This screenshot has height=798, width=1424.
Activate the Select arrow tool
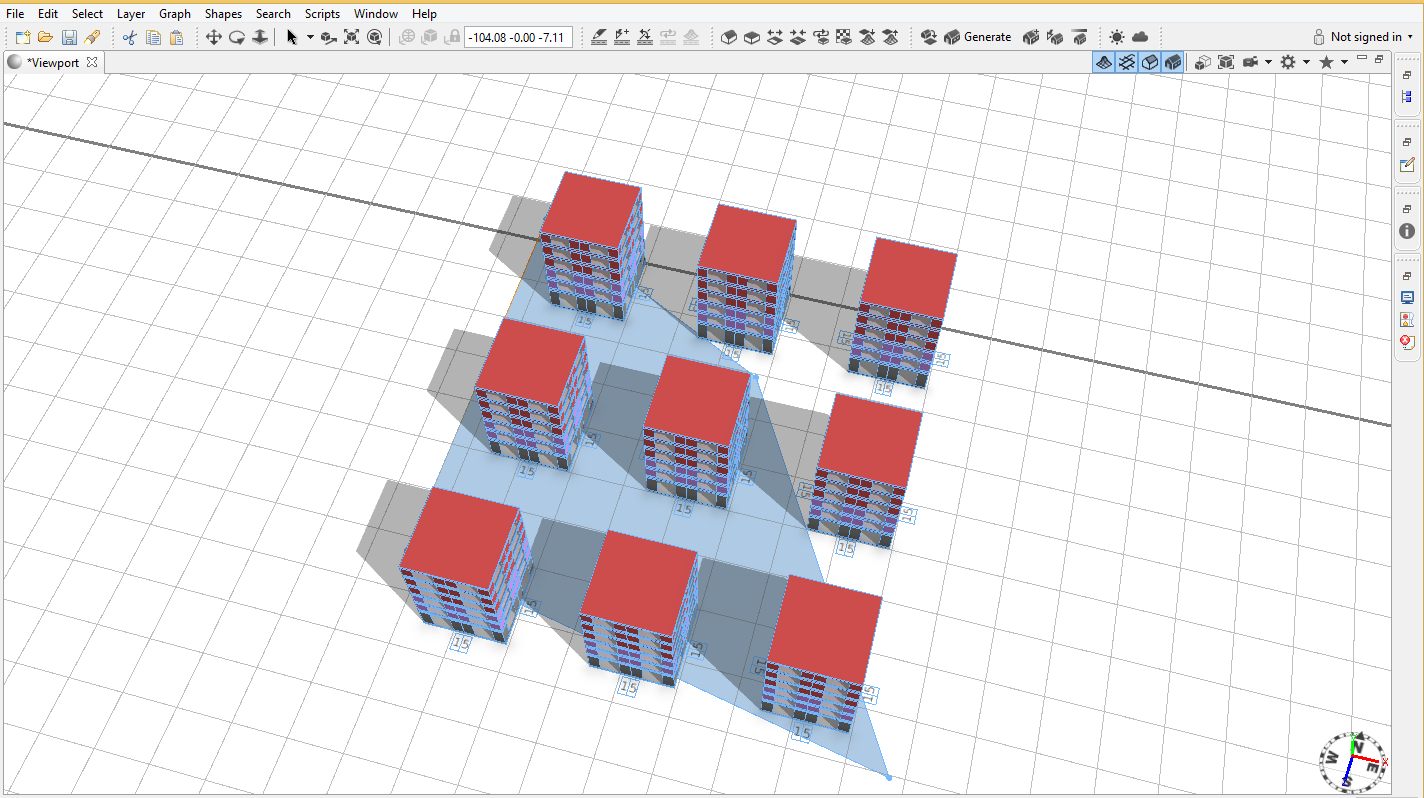292,37
